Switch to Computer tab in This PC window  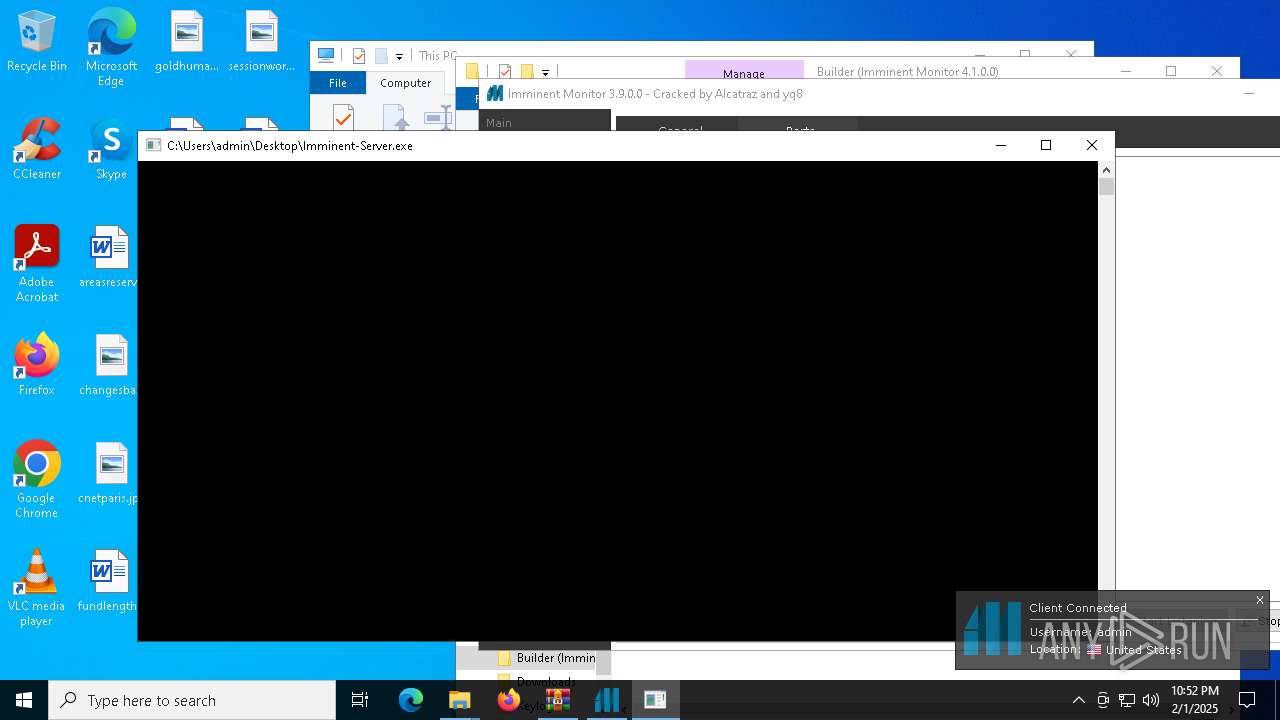pos(405,83)
